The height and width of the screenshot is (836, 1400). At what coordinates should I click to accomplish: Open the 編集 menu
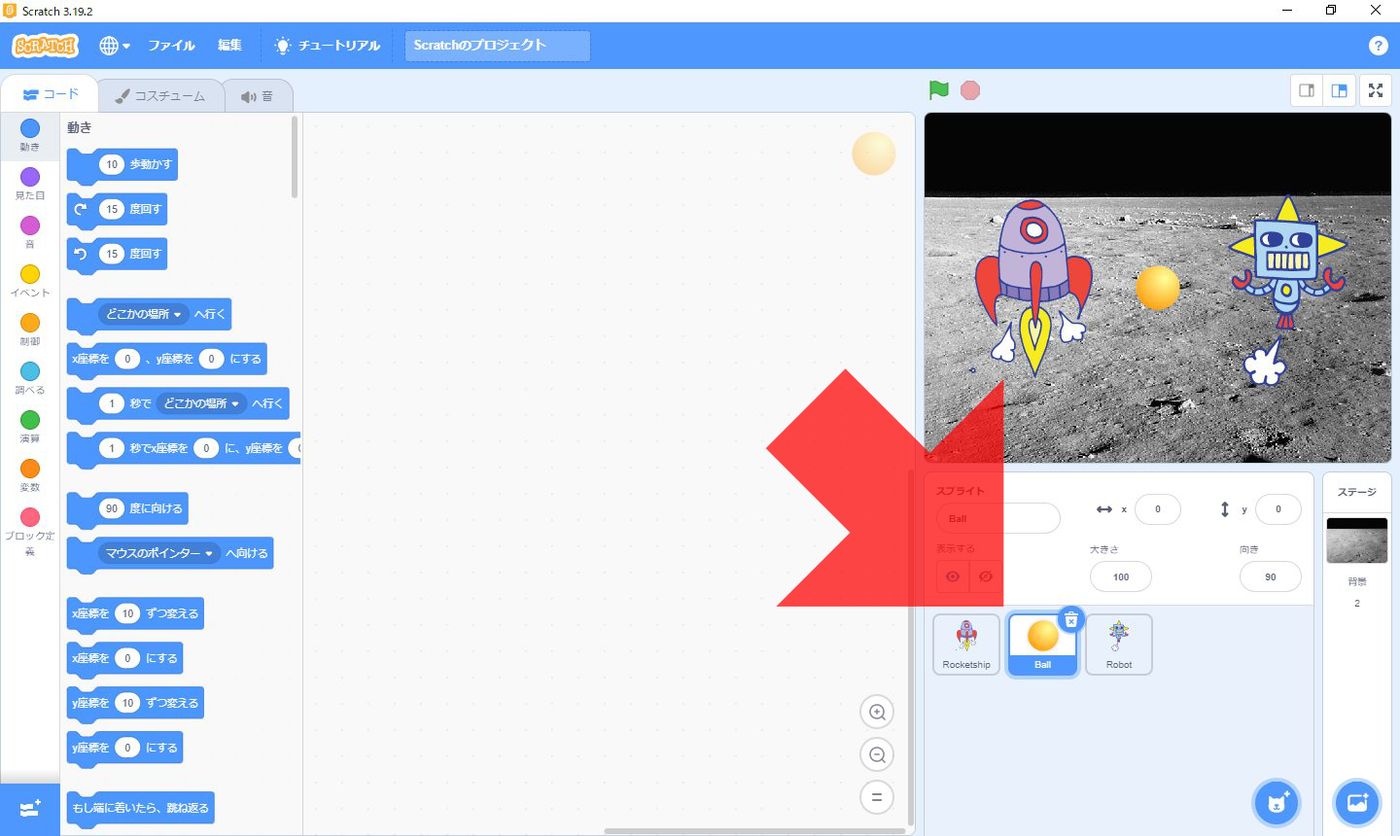pyautogui.click(x=230, y=46)
